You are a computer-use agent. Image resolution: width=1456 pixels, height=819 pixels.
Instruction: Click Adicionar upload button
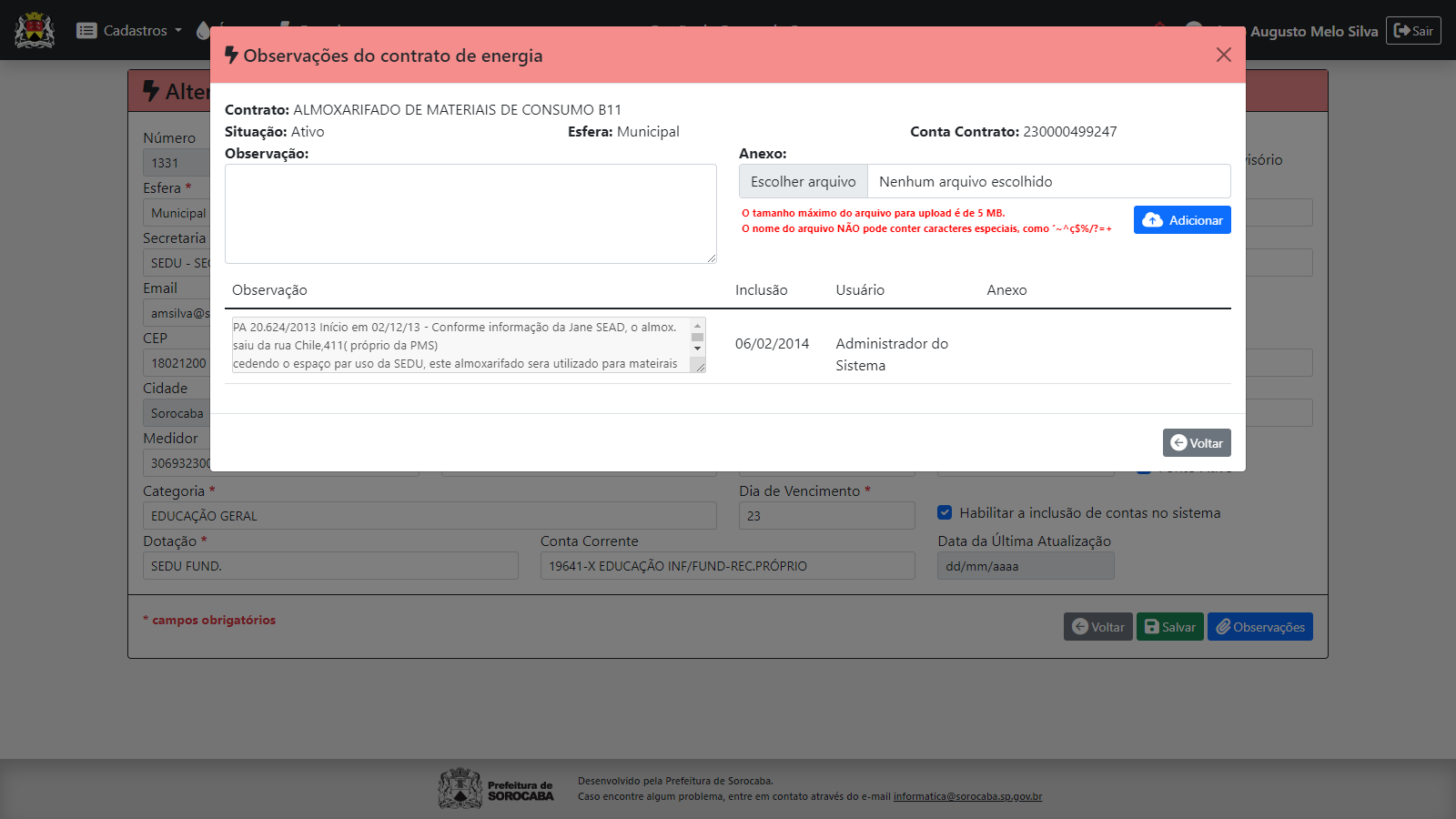coord(1182,220)
